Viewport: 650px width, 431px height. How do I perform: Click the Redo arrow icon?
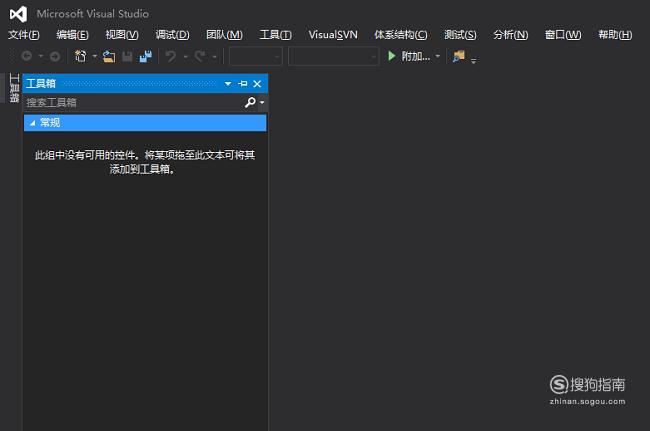pyautogui.click(x=200, y=56)
